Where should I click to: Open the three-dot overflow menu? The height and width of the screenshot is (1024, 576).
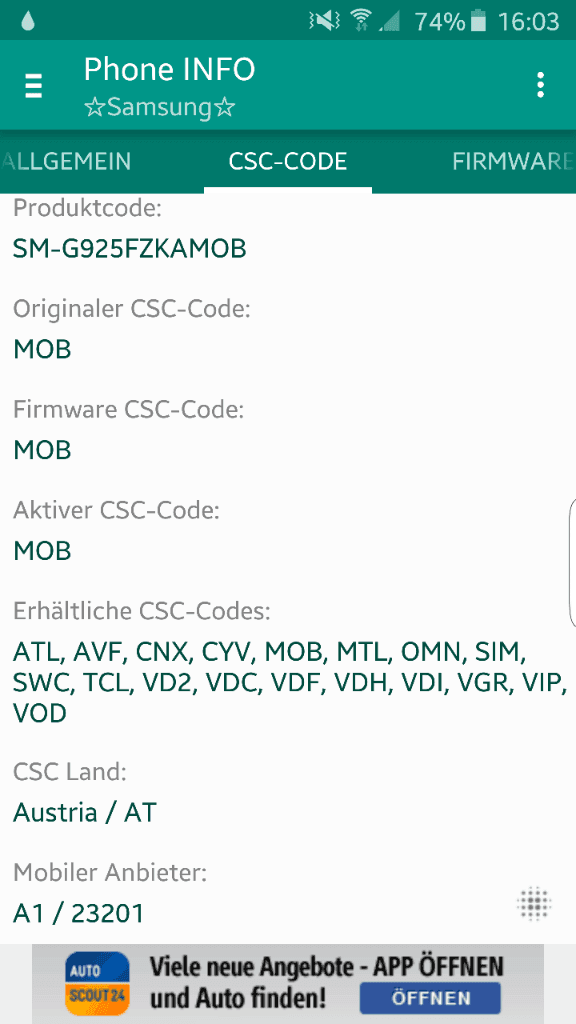[540, 86]
